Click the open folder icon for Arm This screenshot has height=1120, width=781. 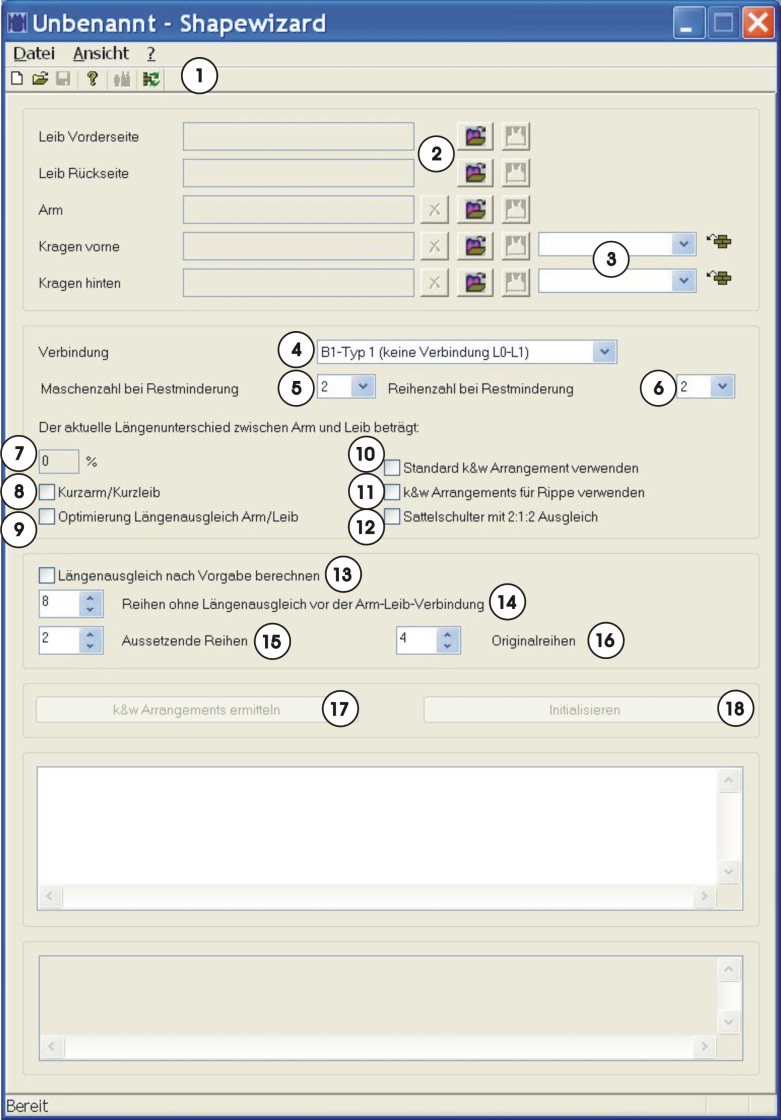tap(477, 209)
